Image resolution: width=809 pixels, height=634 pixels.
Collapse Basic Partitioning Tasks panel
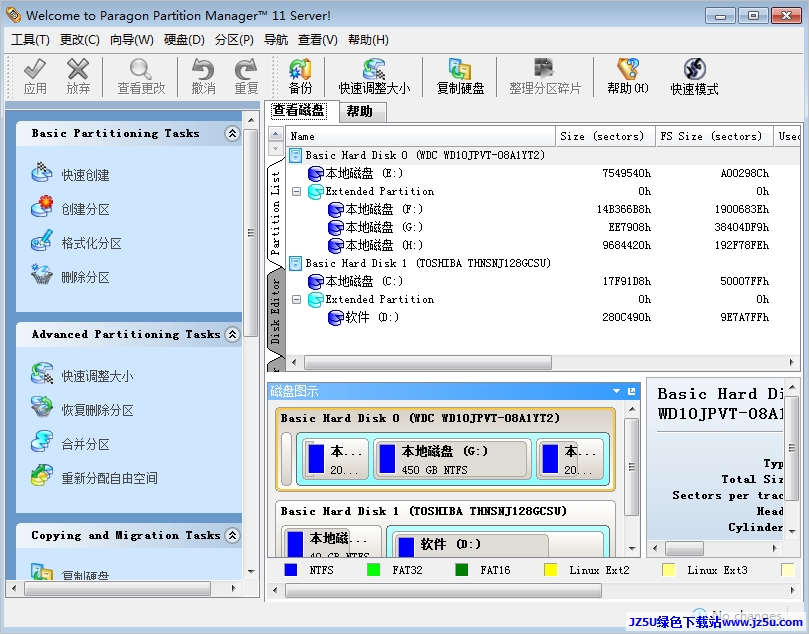(x=232, y=134)
